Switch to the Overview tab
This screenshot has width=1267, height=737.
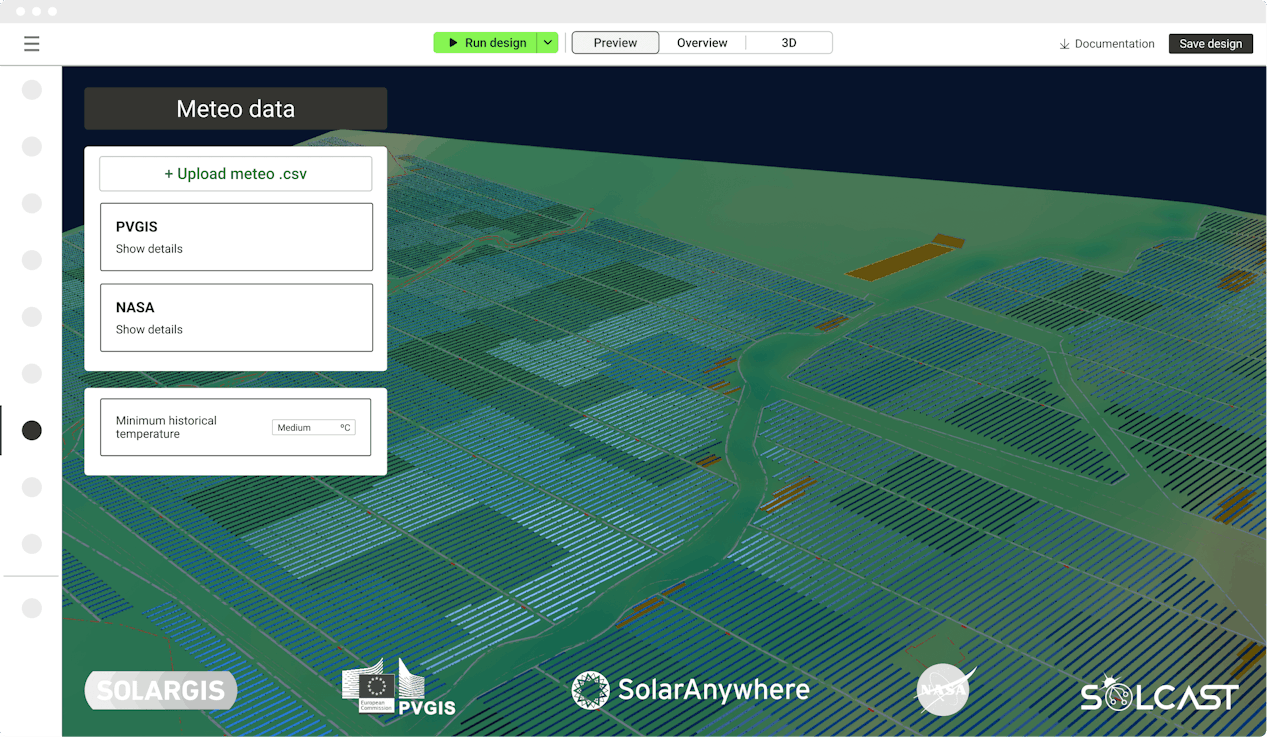(x=702, y=42)
